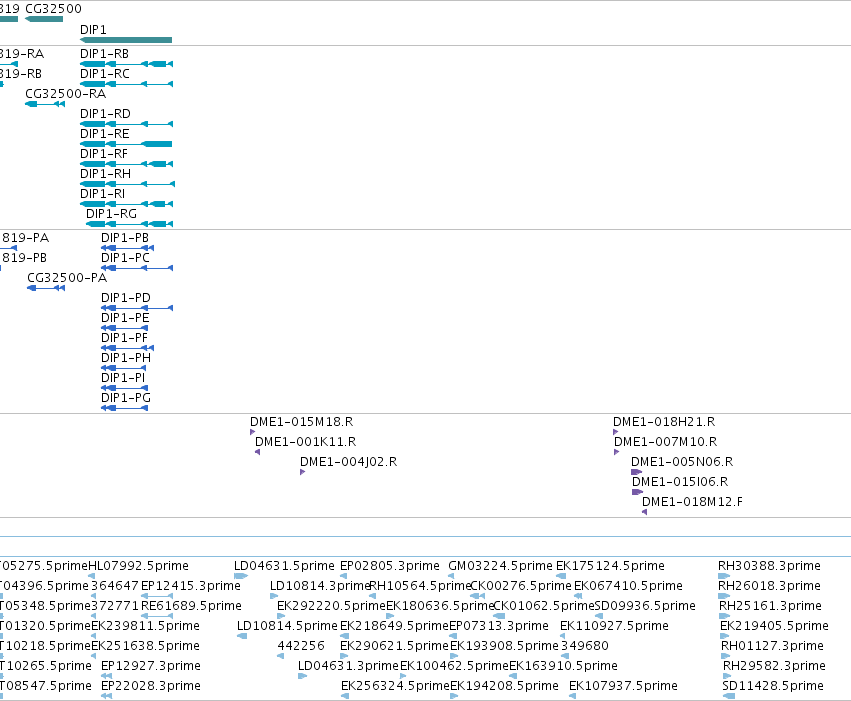Select the DIP1-PE protein label
Image resolution: width=851 pixels, height=701 pixels.
125,318
